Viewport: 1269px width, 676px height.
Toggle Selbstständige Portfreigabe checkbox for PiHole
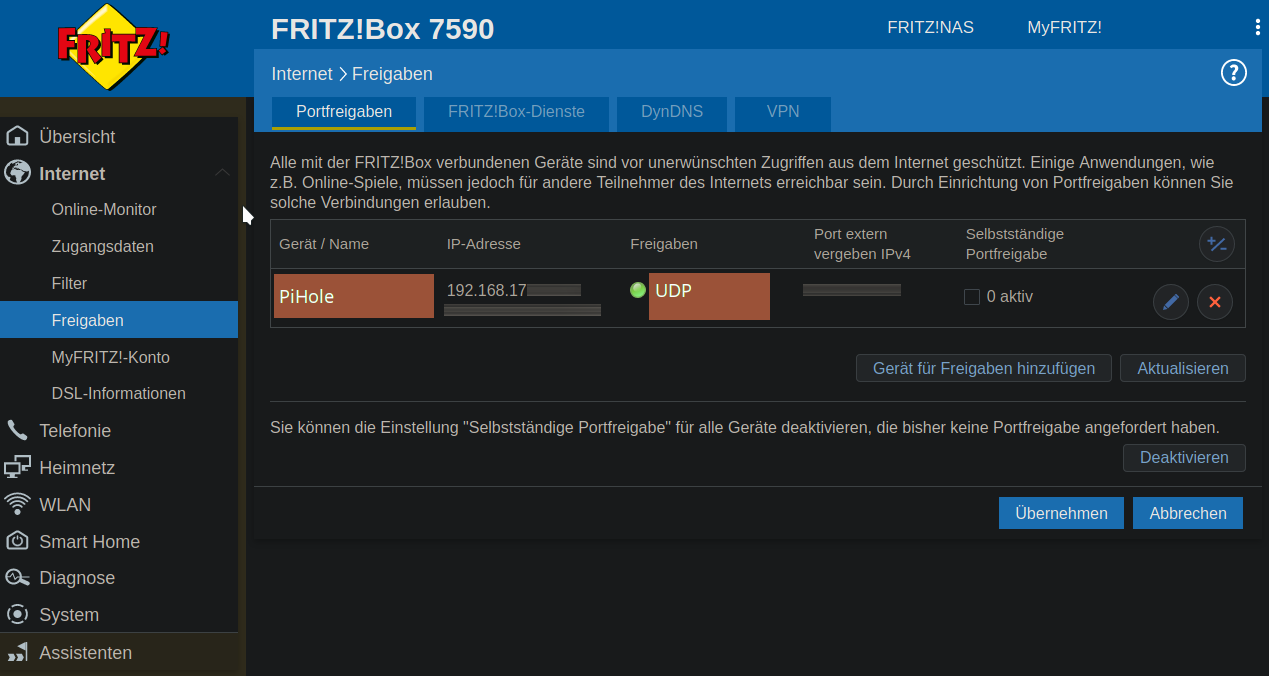(971, 297)
